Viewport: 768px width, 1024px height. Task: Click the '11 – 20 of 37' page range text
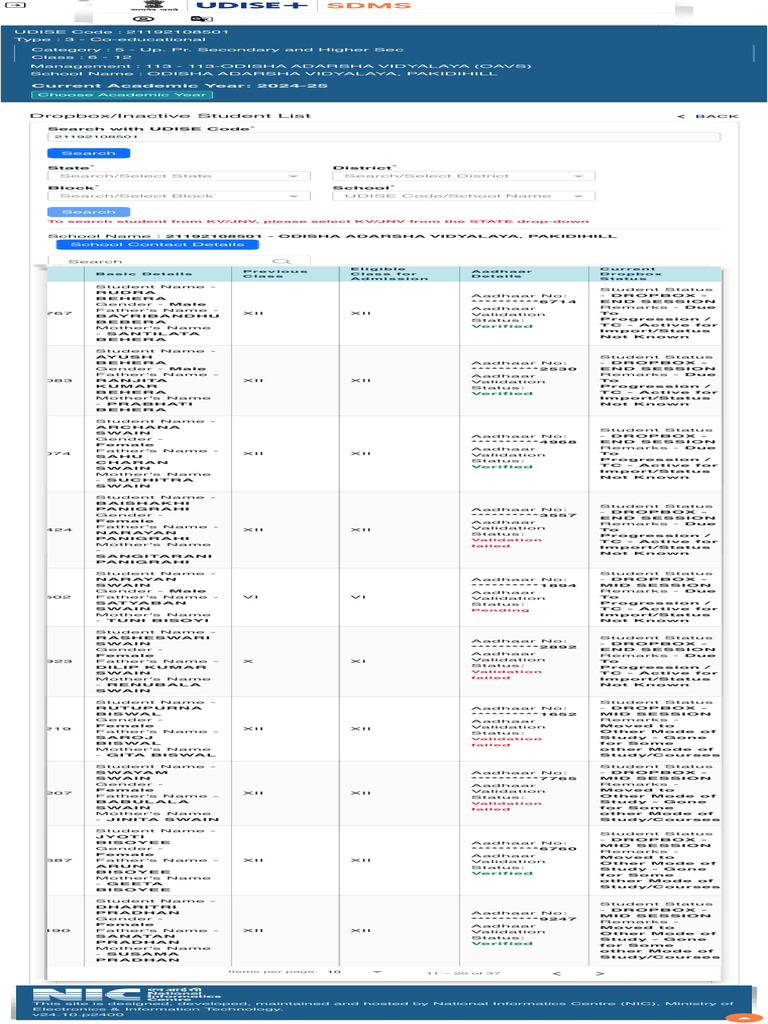[464, 973]
